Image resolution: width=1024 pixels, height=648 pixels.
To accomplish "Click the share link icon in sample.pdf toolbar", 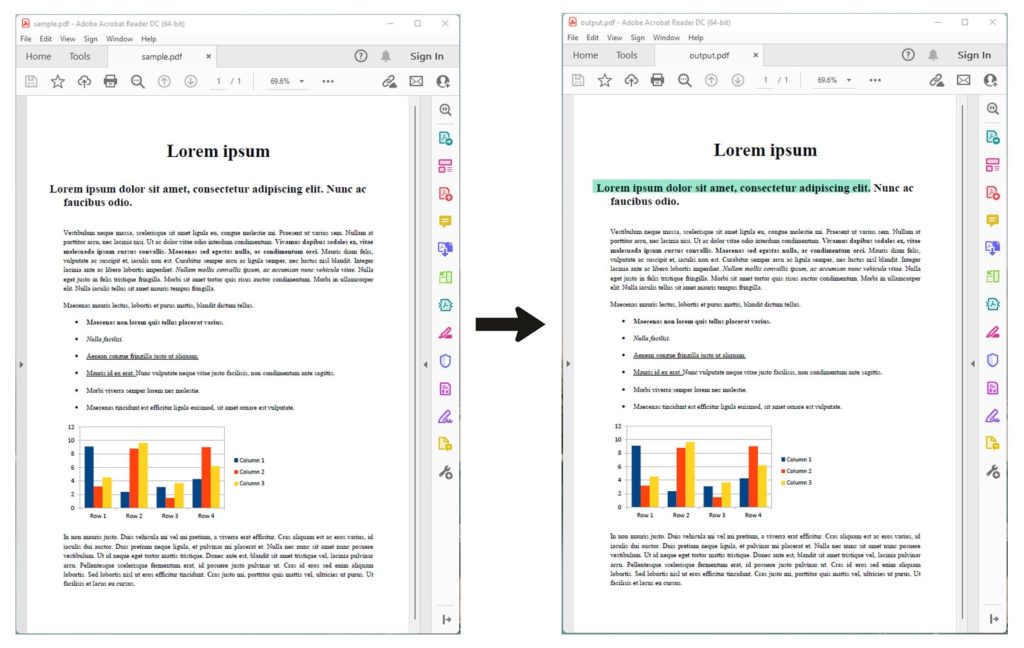I will pyautogui.click(x=389, y=81).
